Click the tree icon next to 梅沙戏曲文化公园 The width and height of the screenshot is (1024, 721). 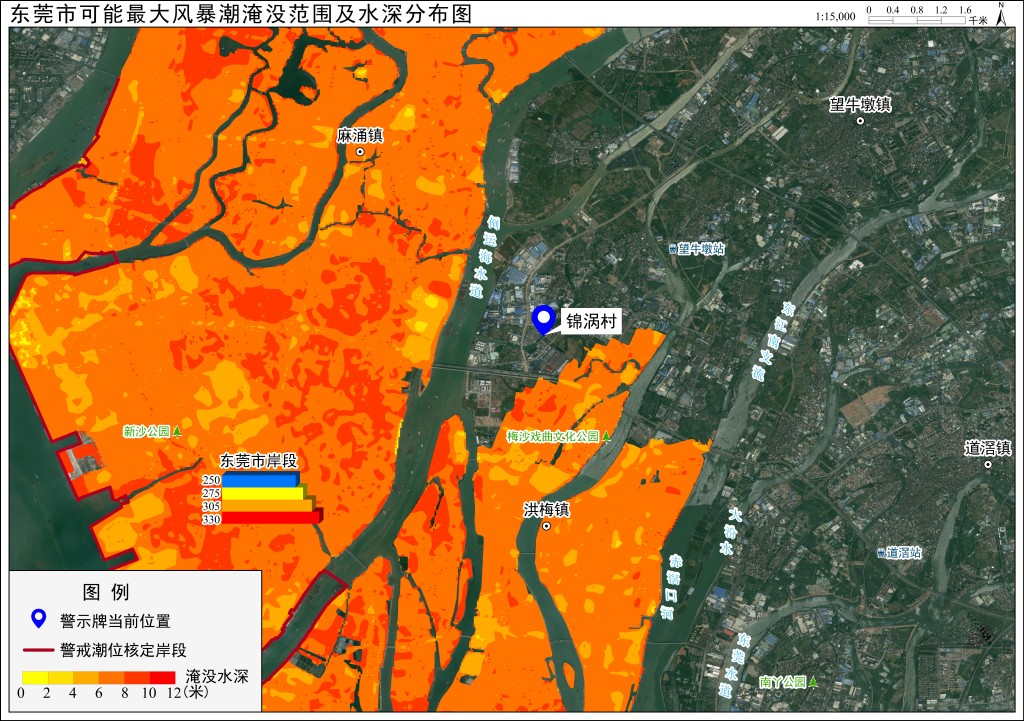point(605,436)
